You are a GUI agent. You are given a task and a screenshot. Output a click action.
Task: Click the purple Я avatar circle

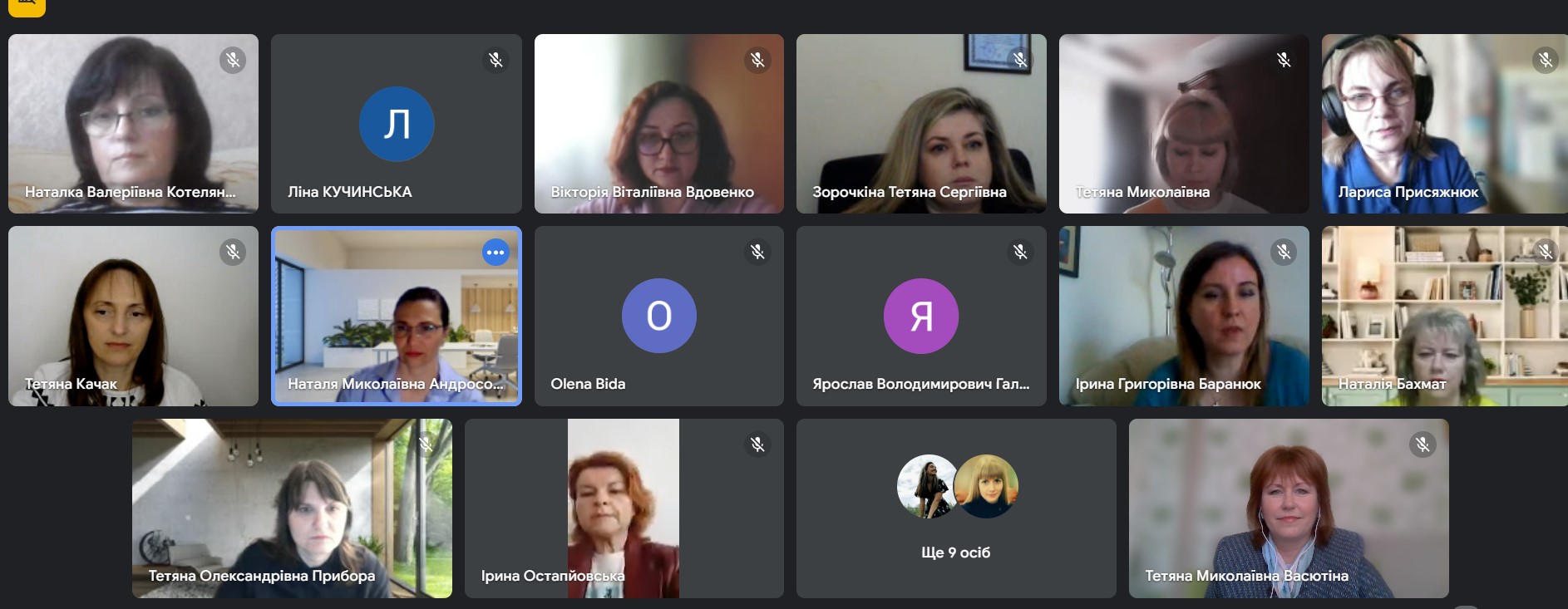[x=921, y=316]
